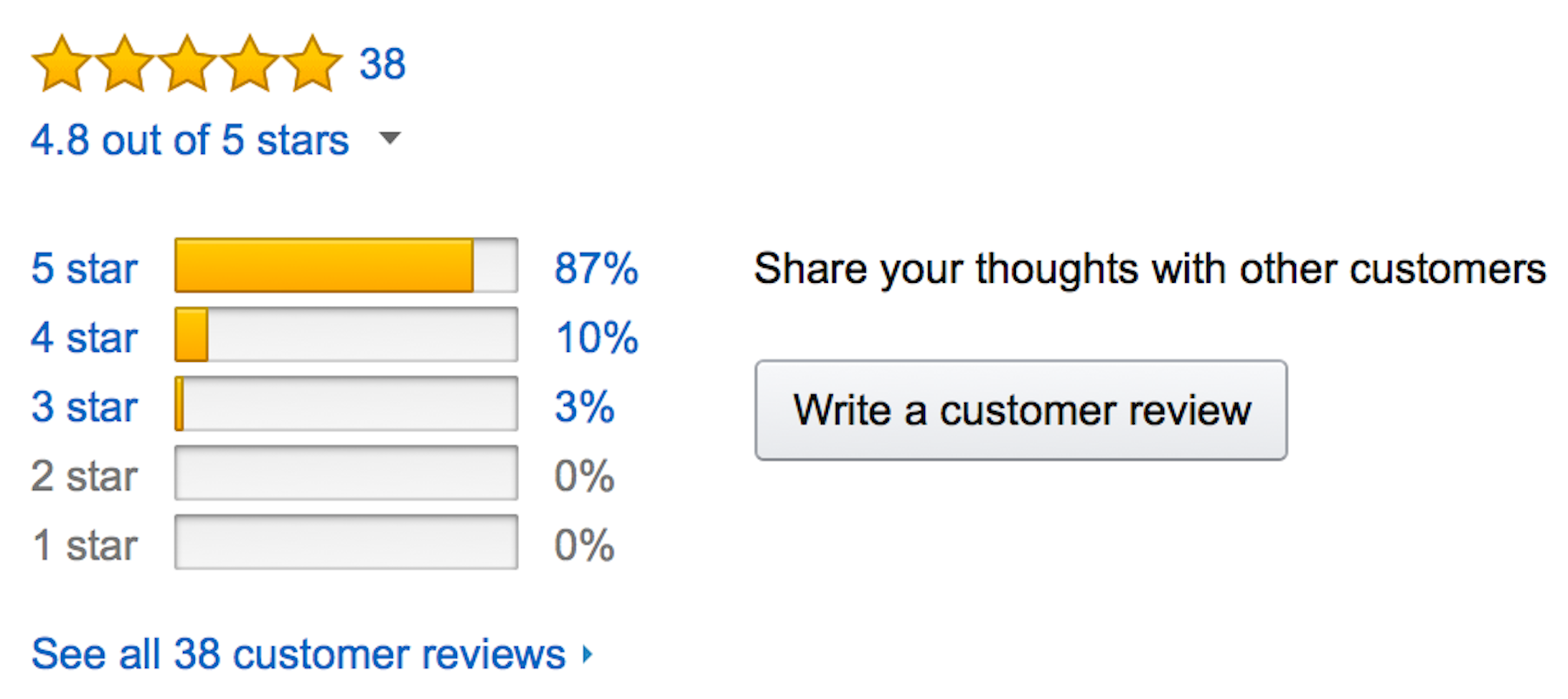Image resolution: width=1568 pixels, height=699 pixels.
Task: Click Write a customer review button
Action: tap(1021, 410)
